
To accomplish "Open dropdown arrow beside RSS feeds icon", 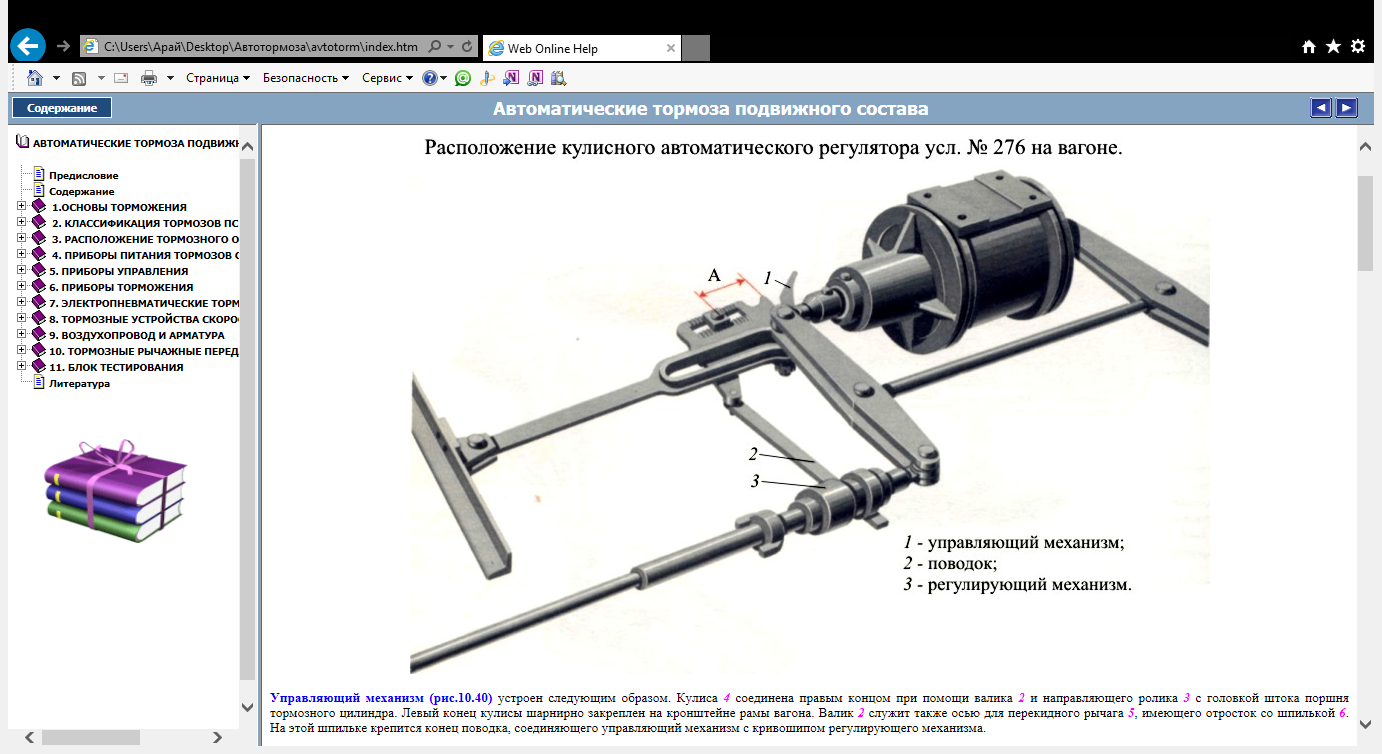I will click(101, 78).
